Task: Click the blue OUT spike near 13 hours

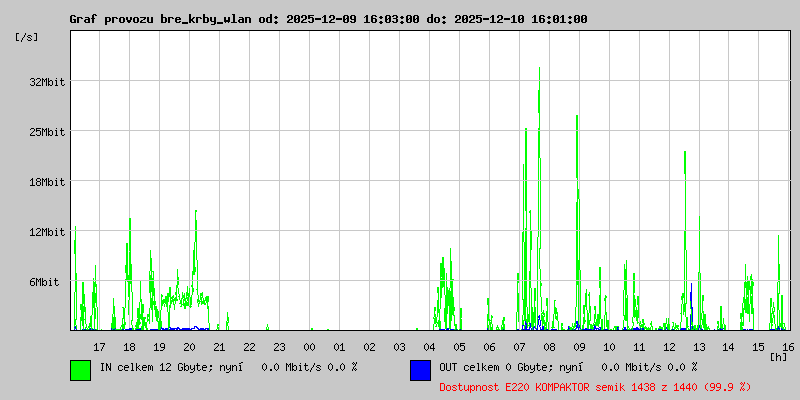Action: tap(691, 306)
